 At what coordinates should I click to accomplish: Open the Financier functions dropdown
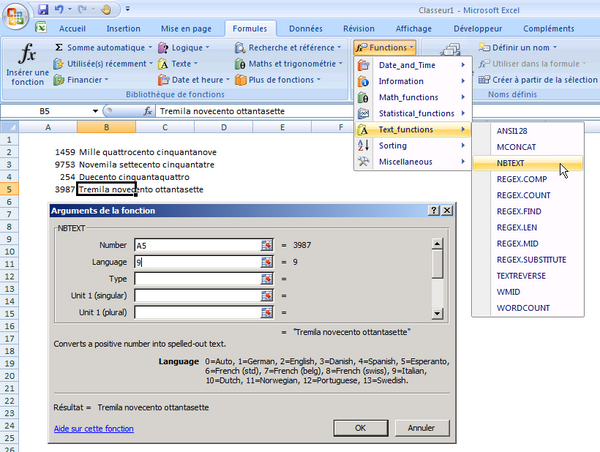(81, 80)
